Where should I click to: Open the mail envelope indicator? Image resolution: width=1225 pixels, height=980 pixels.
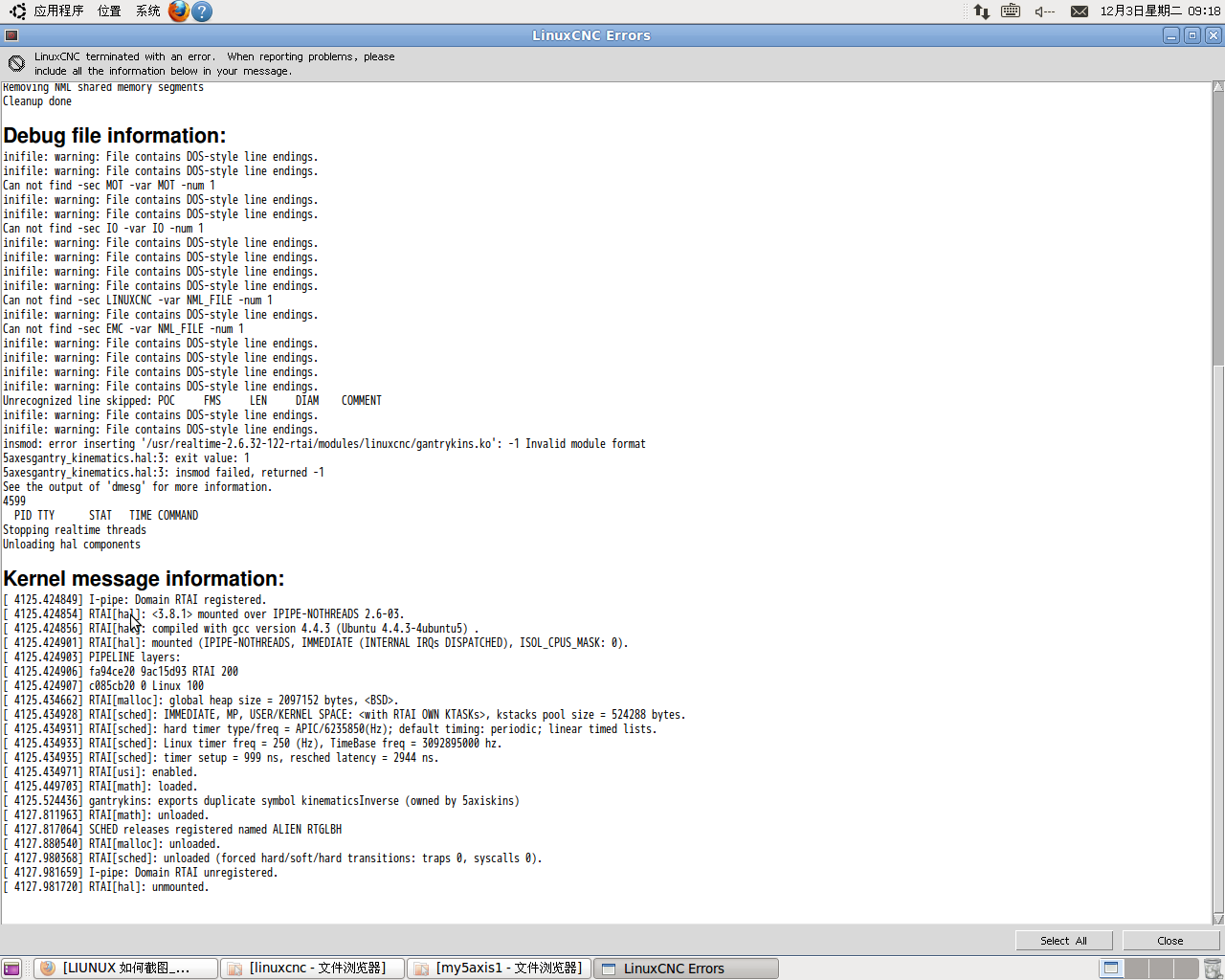click(x=1079, y=11)
